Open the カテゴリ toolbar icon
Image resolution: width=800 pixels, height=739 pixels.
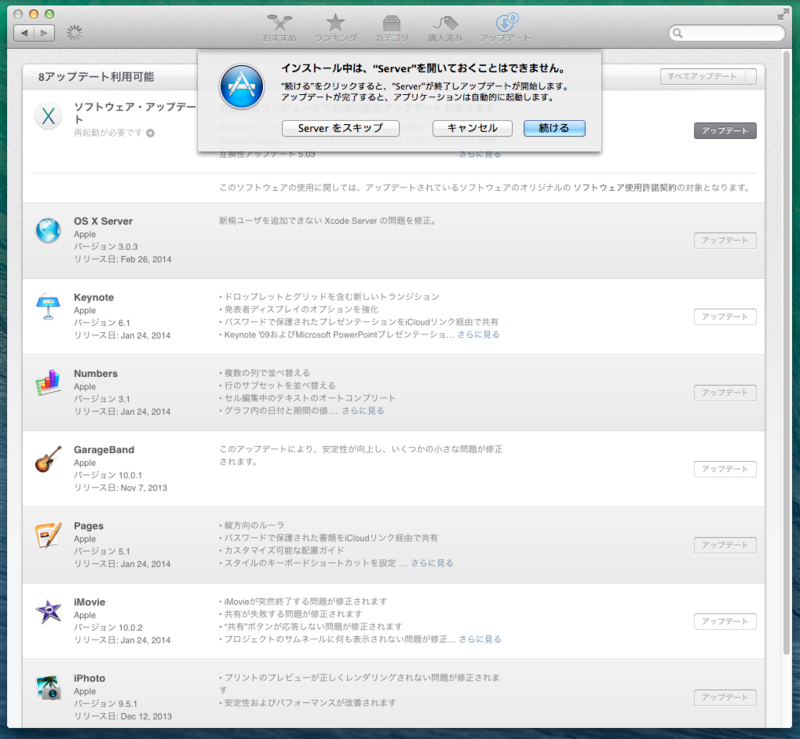click(391, 28)
